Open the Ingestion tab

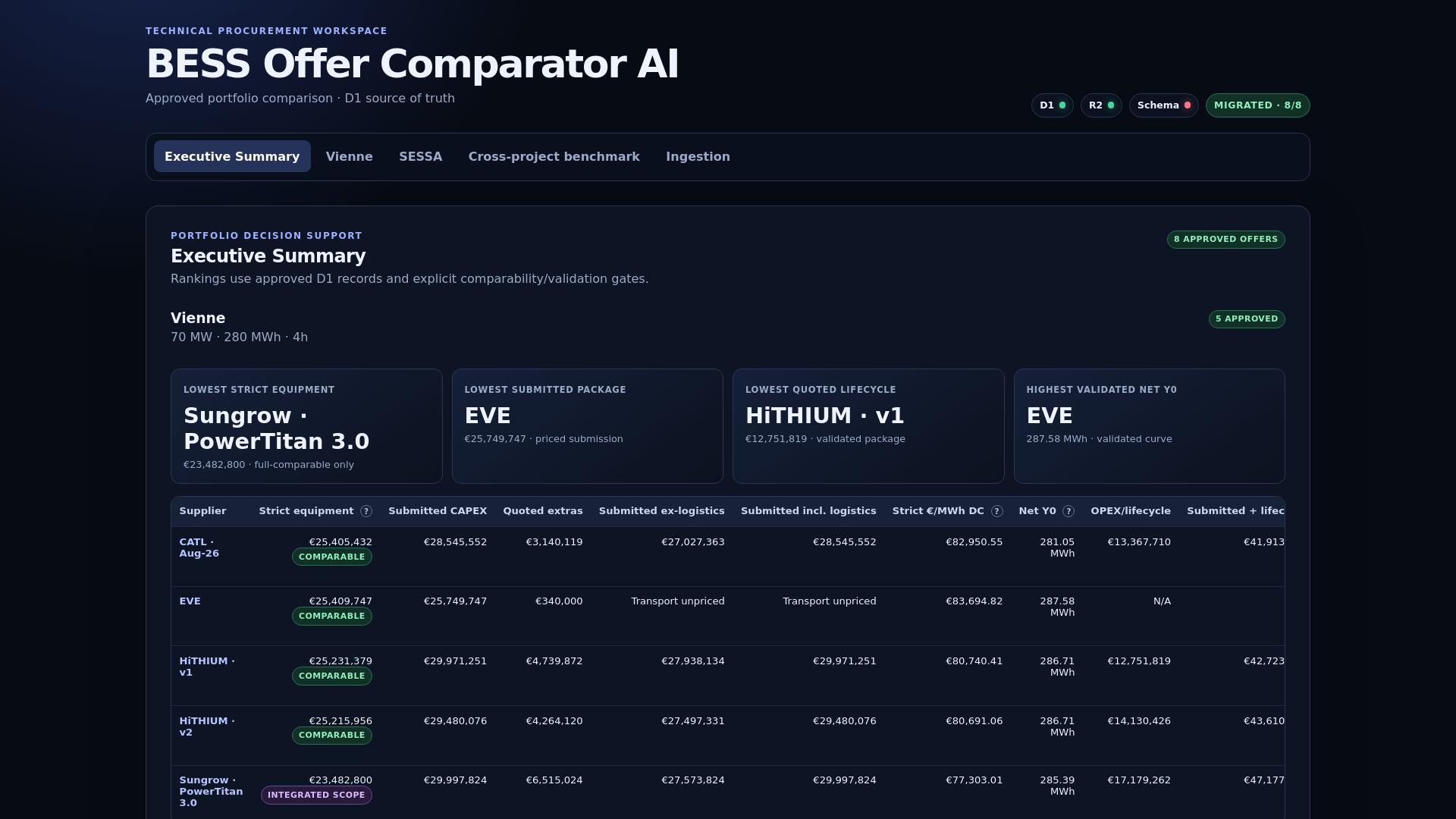pyautogui.click(x=698, y=156)
